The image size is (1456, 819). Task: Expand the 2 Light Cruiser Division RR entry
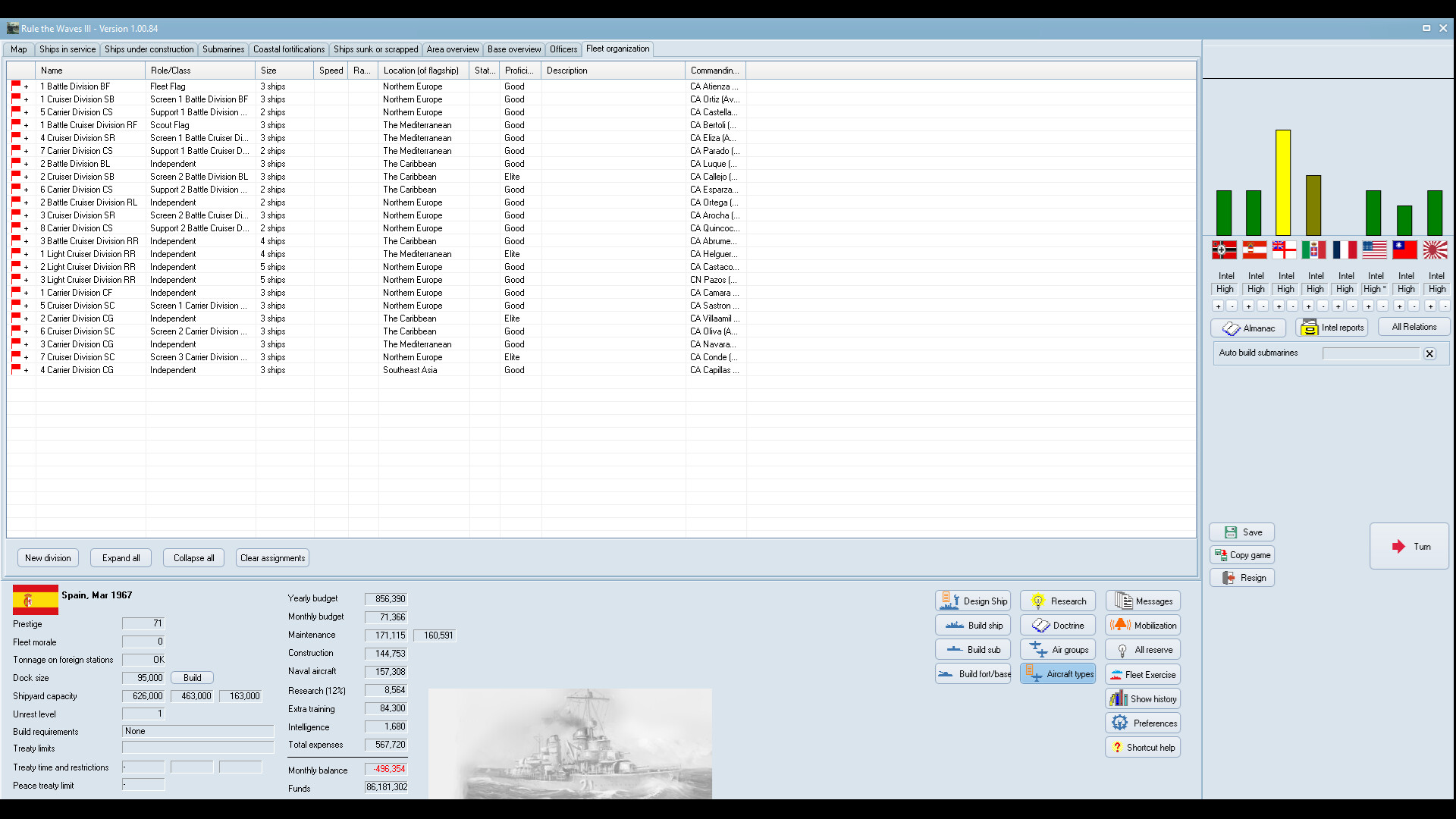pos(25,267)
